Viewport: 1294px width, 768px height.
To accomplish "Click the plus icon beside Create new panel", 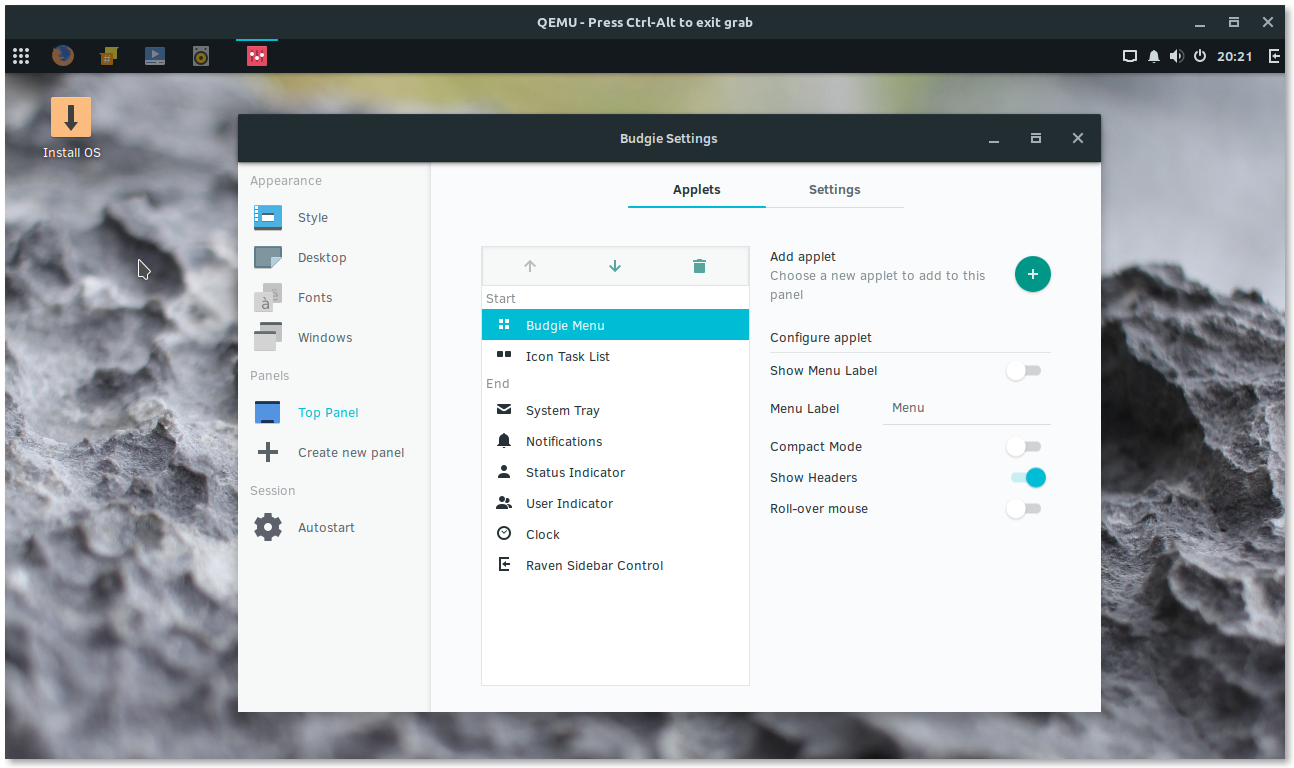I will coord(268,452).
